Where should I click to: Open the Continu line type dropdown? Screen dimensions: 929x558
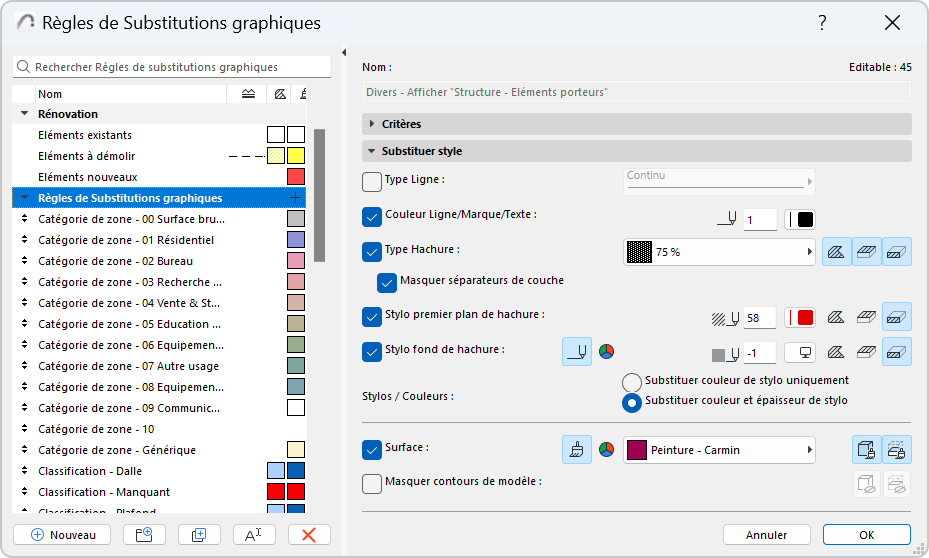click(719, 181)
